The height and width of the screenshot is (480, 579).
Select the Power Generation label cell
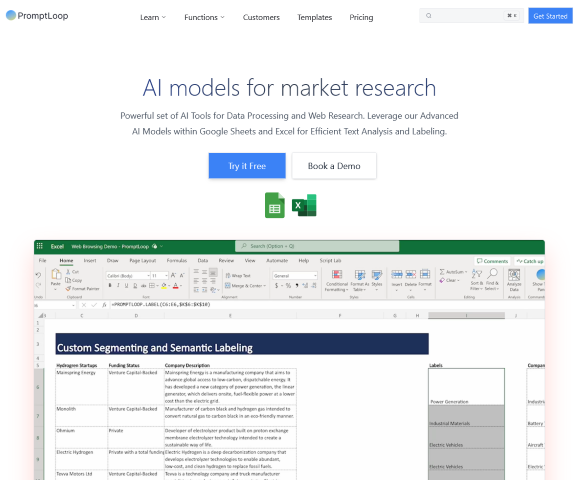pos(466,387)
